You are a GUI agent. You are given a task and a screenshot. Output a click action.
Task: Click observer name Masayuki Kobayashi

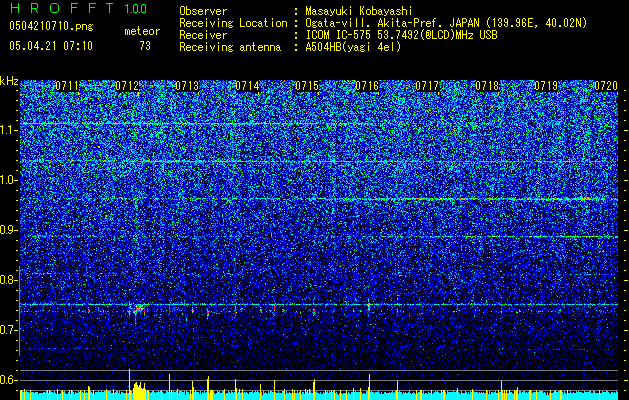click(359, 11)
